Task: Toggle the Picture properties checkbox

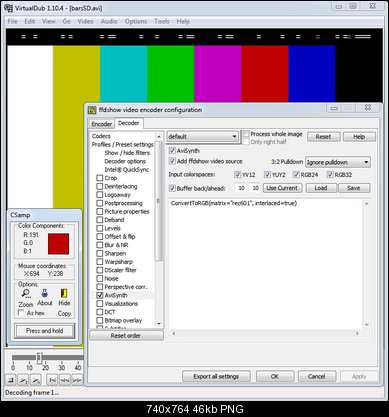Action: (100, 211)
